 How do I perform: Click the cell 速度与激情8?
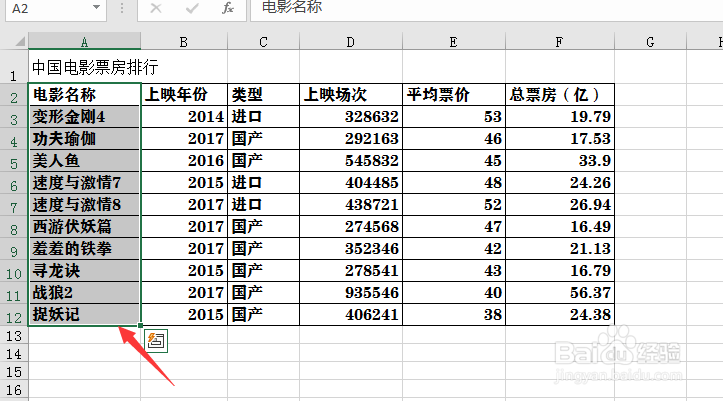(x=84, y=205)
